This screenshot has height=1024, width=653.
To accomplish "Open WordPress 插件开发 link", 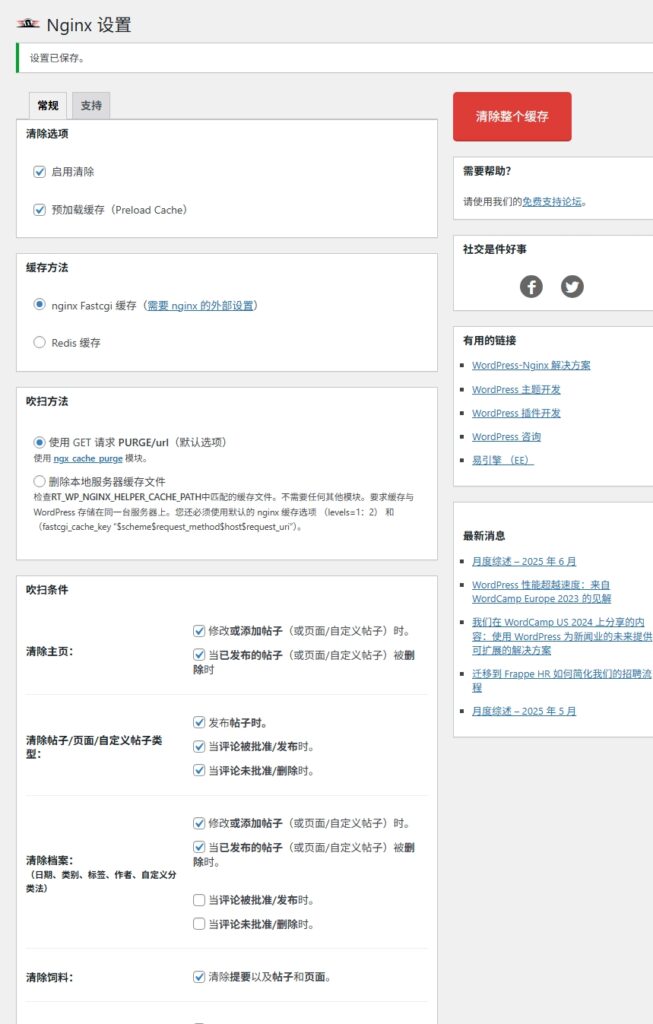I will [516, 413].
